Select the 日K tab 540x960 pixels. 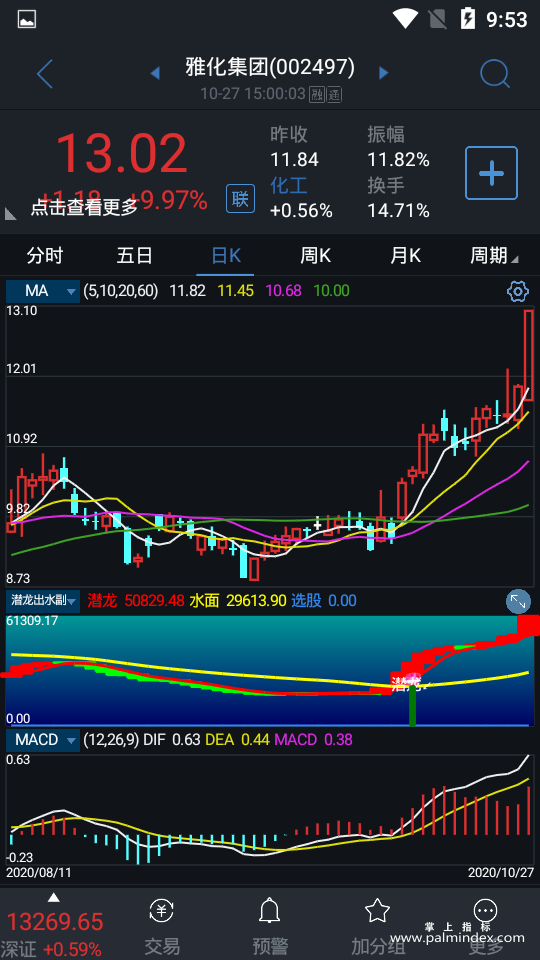click(x=225, y=255)
